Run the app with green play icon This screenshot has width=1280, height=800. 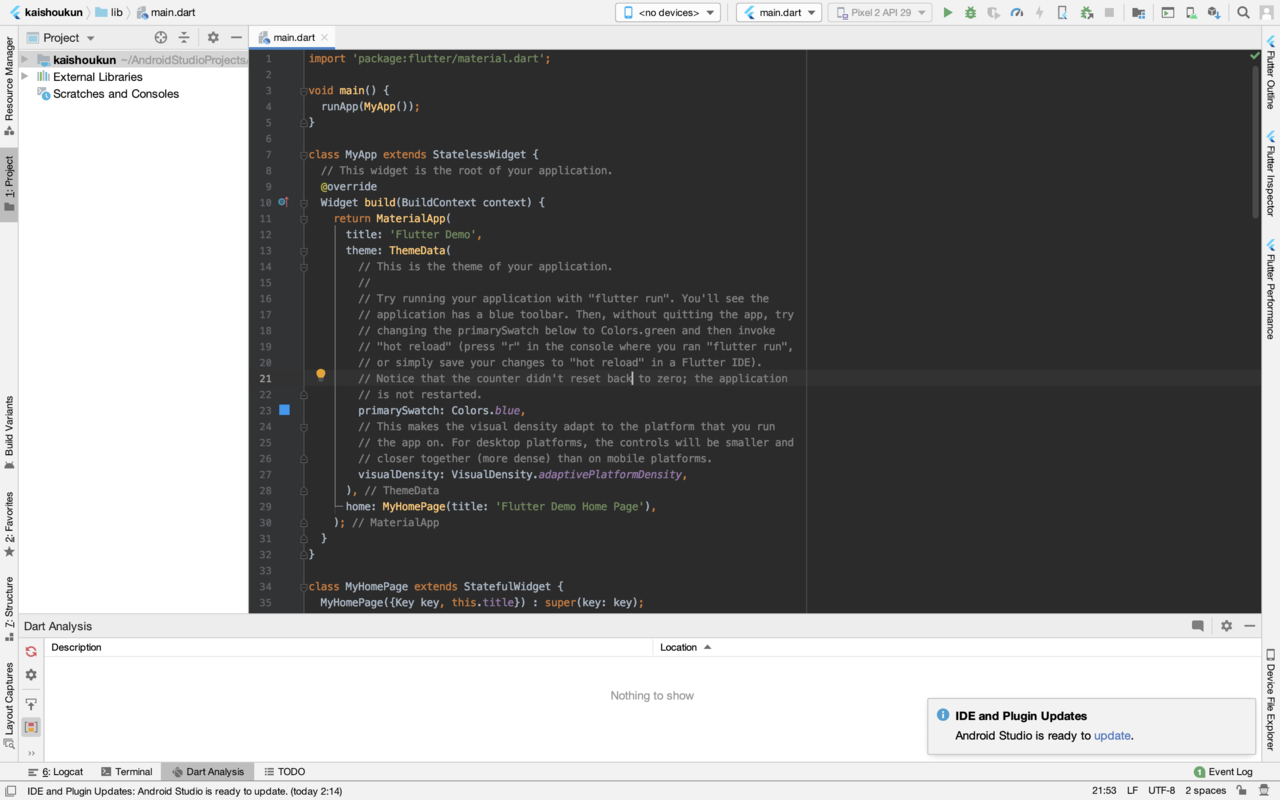coord(948,13)
